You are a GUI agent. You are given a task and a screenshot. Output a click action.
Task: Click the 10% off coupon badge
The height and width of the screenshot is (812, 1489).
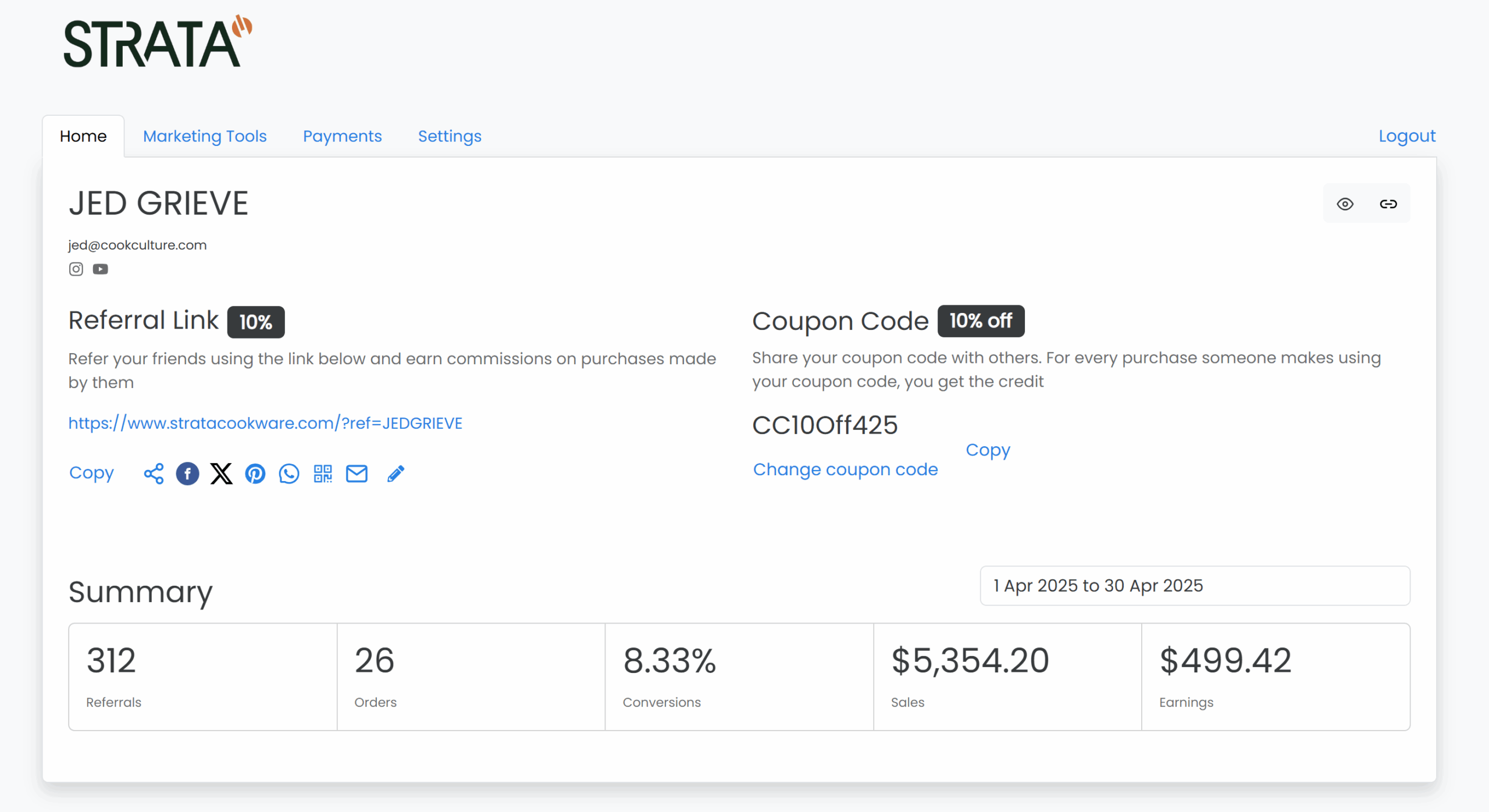tap(981, 320)
